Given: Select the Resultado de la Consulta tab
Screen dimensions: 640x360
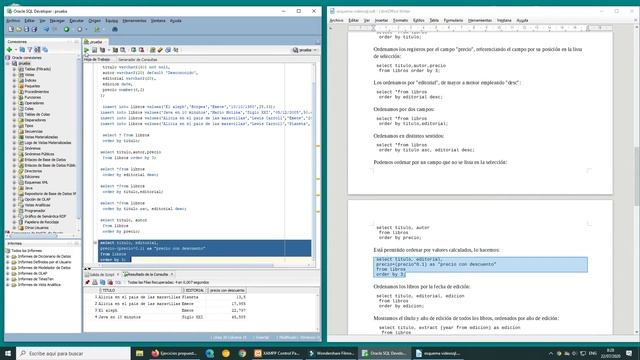Looking at the screenshot, I should click(149, 274).
